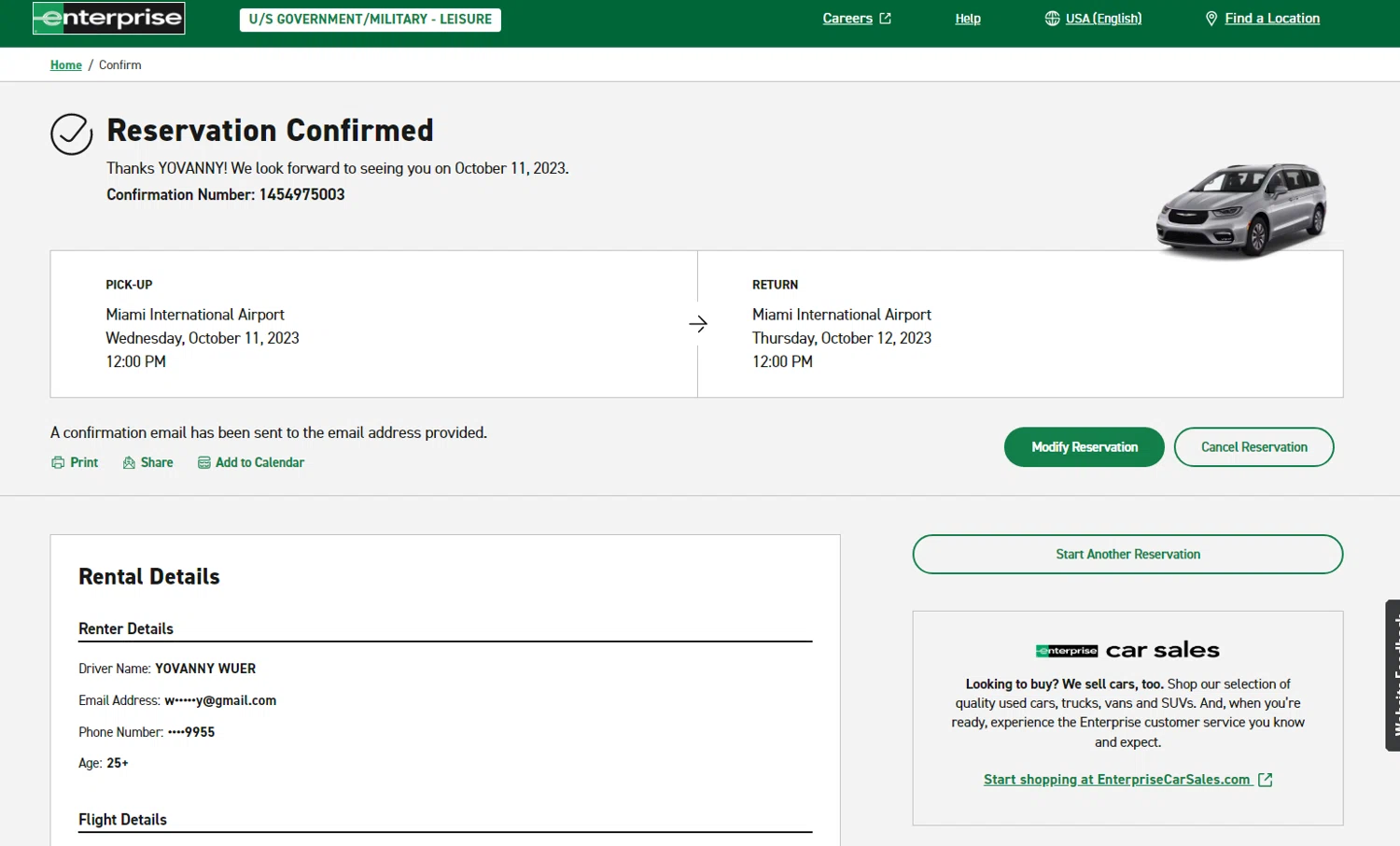
Task: Go to Home via breadcrumb link
Action: [x=66, y=65]
